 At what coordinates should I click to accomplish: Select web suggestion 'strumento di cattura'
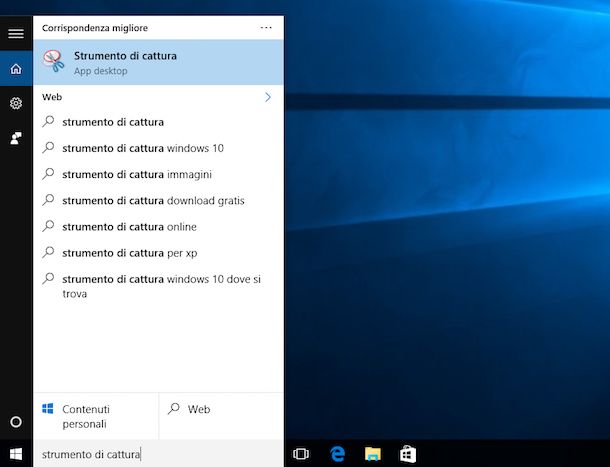coord(159,122)
